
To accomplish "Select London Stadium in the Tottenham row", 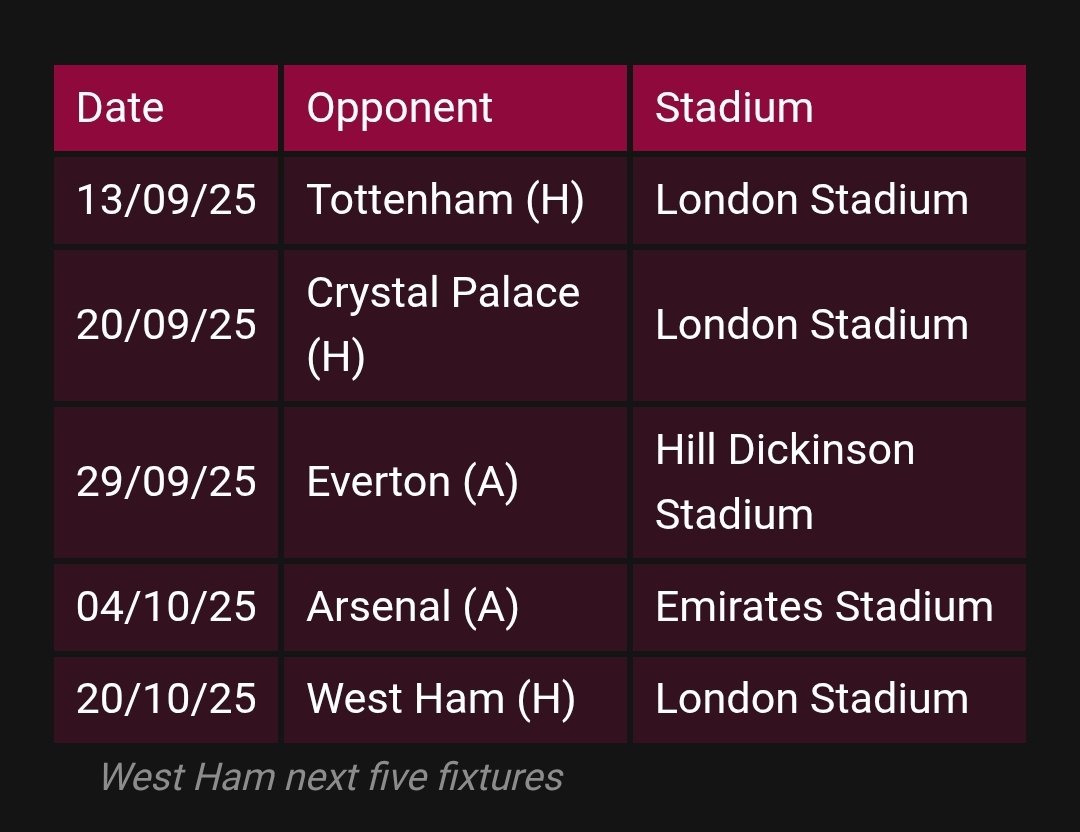I will [812, 200].
